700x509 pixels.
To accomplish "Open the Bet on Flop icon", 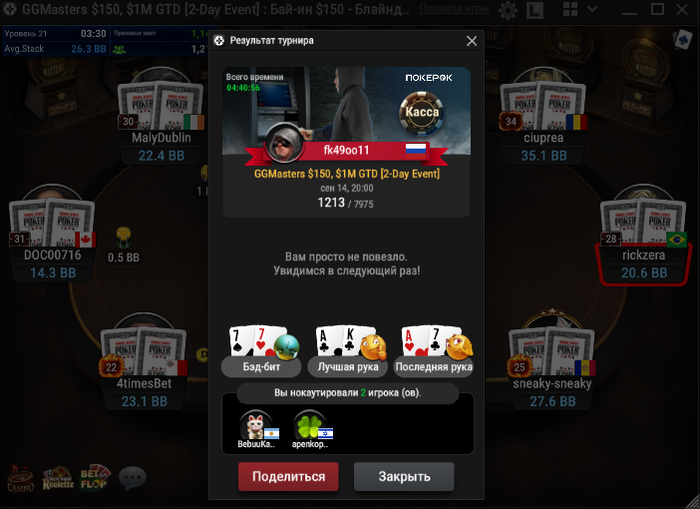I will (x=95, y=477).
